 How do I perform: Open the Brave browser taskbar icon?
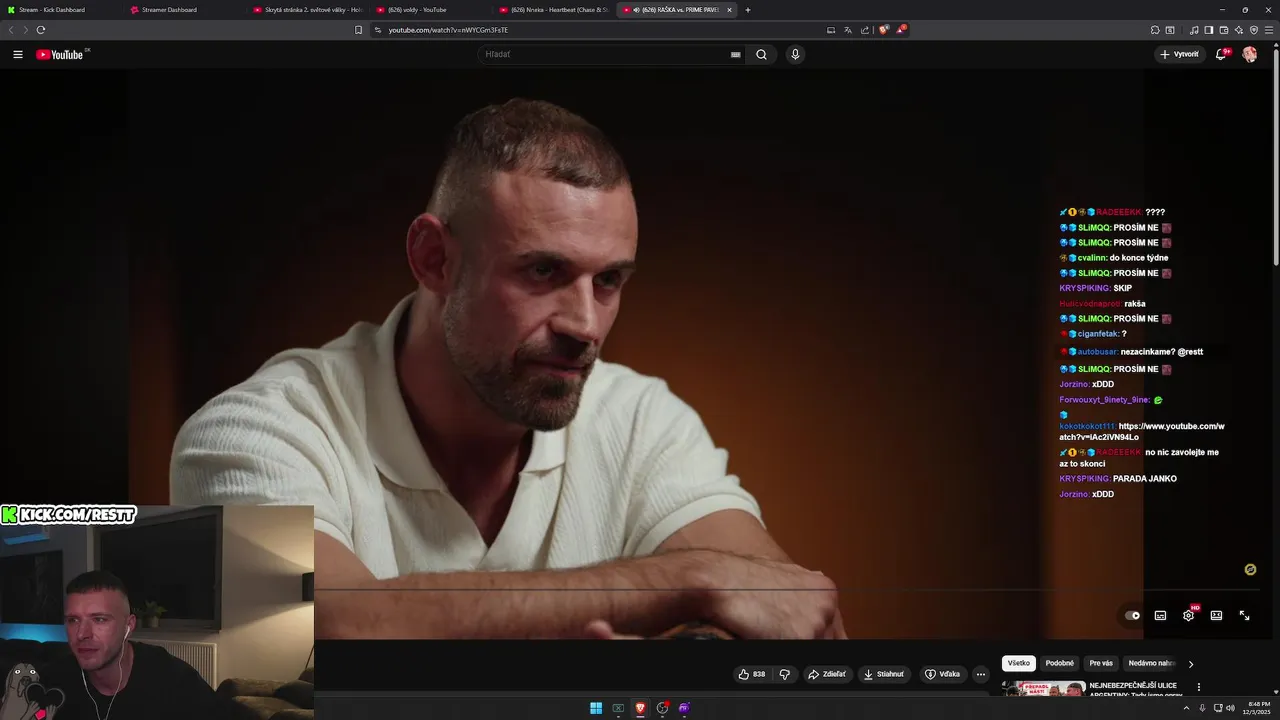tap(640, 708)
